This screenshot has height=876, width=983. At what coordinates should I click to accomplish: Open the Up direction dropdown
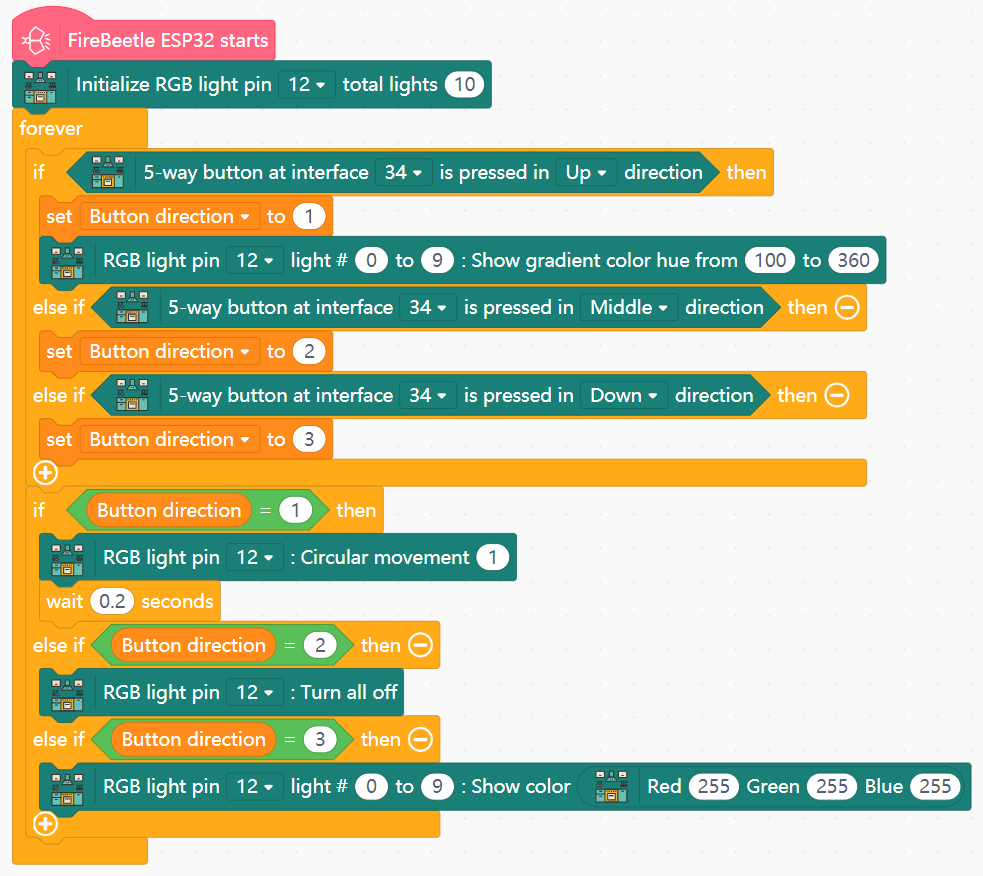586,173
